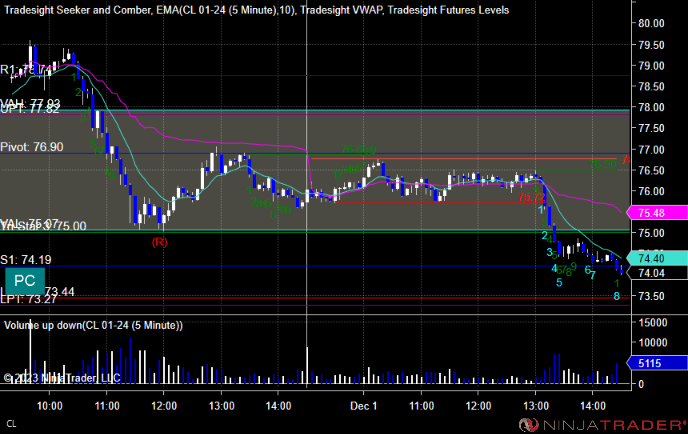Viewport: 688px width, 434px height.
Task: Click the 'S1: 74.19' level label
Action: pyautogui.click(x=26, y=260)
